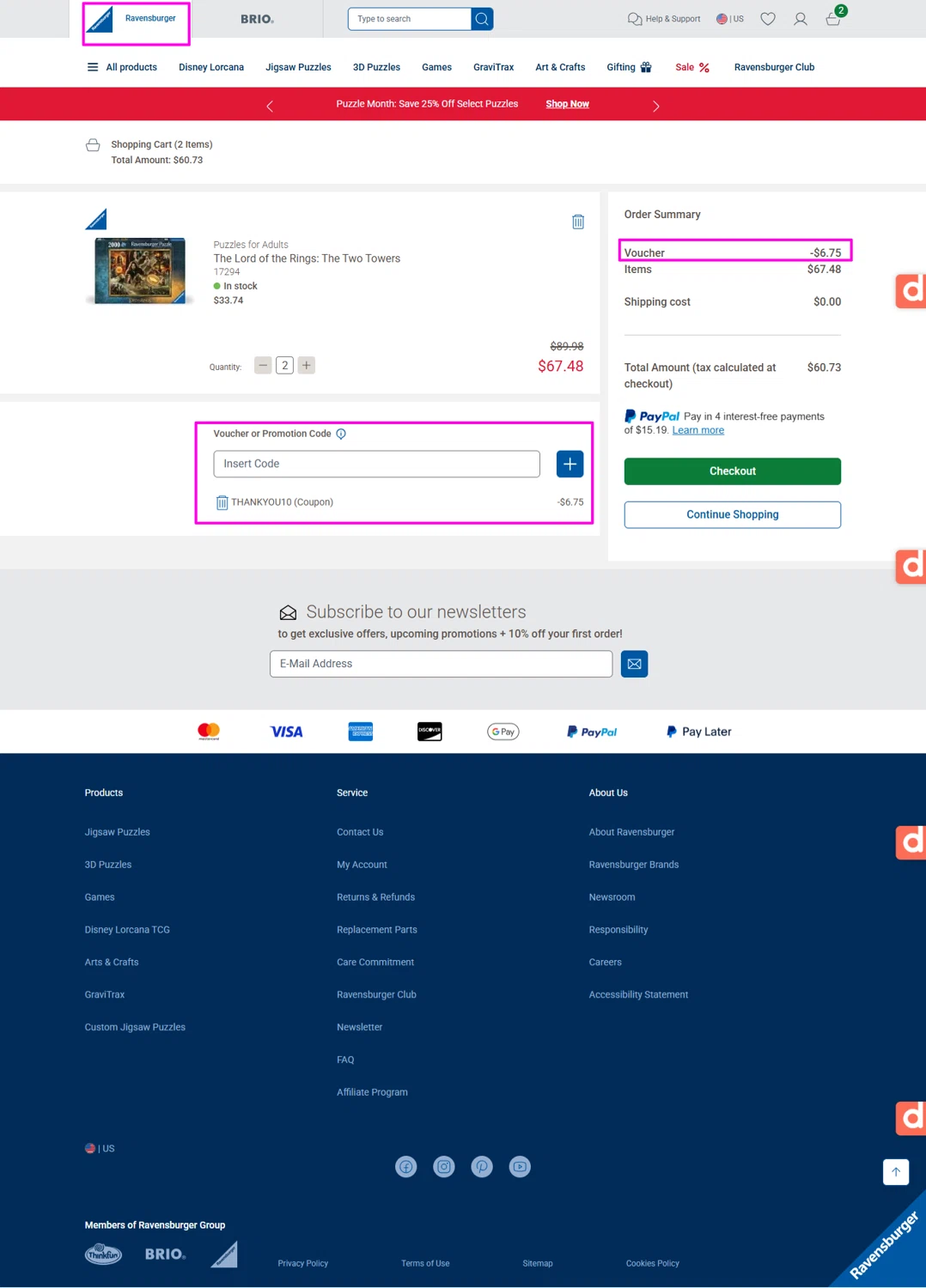
Task: Click PayPal Learn more link
Action: point(698,430)
